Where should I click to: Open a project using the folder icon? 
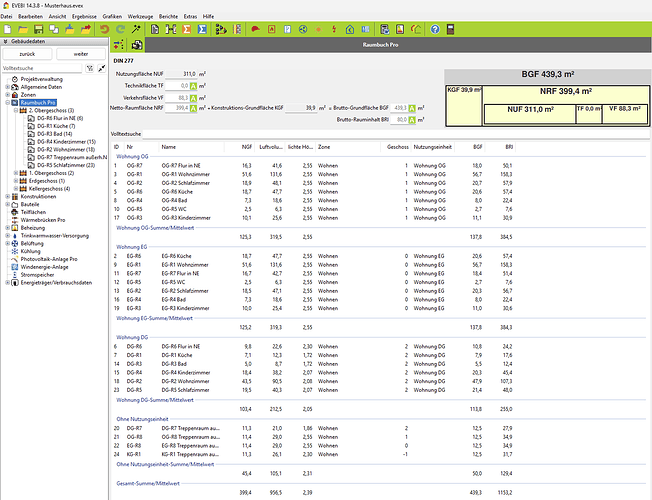click(23, 29)
